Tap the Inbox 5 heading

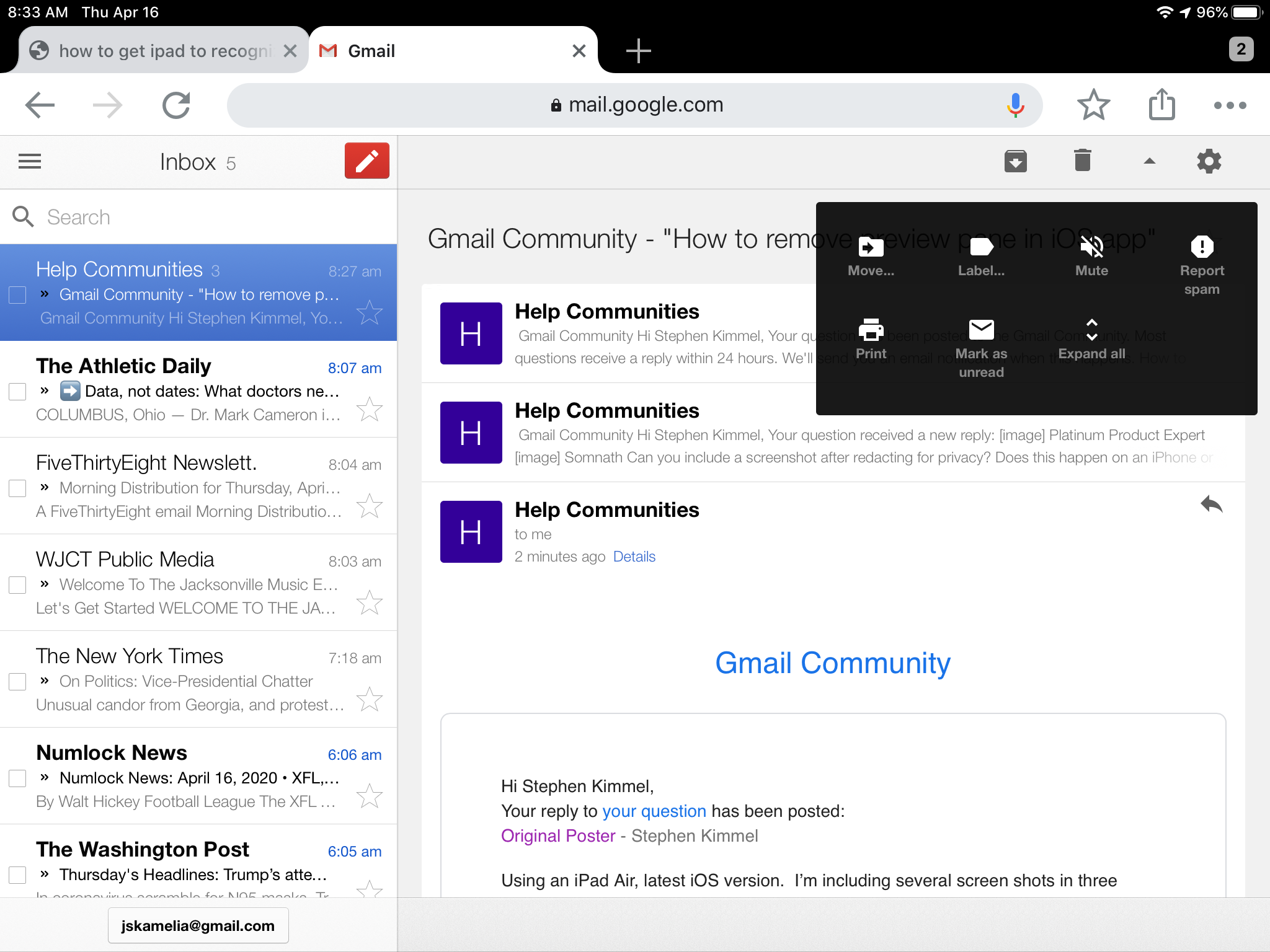click(x=197, y=162)
